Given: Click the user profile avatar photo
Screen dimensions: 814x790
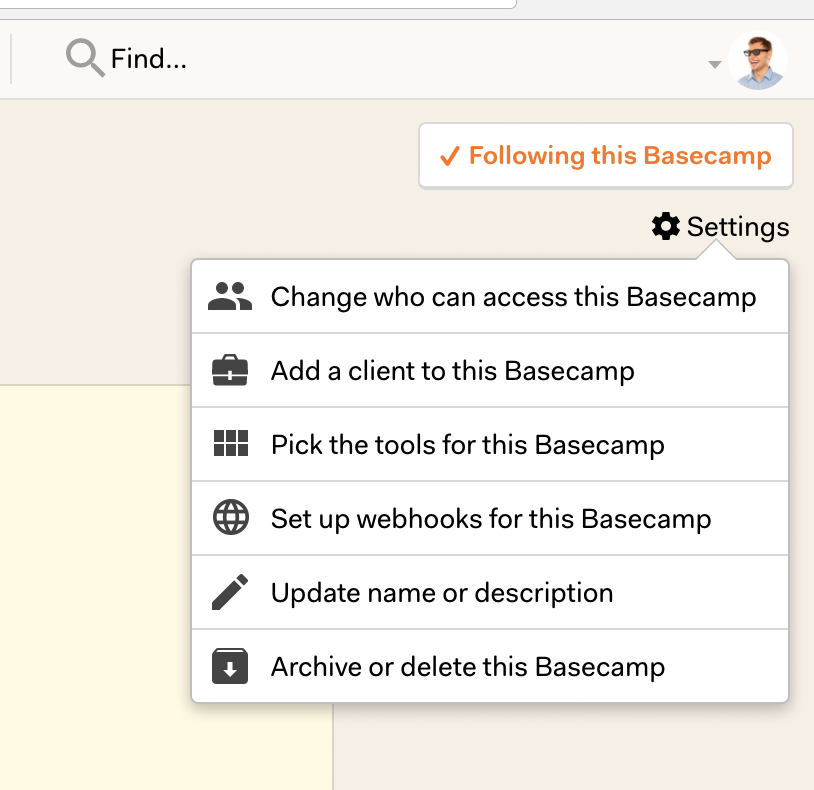Looking at the screenshot, I should [758, 60].
